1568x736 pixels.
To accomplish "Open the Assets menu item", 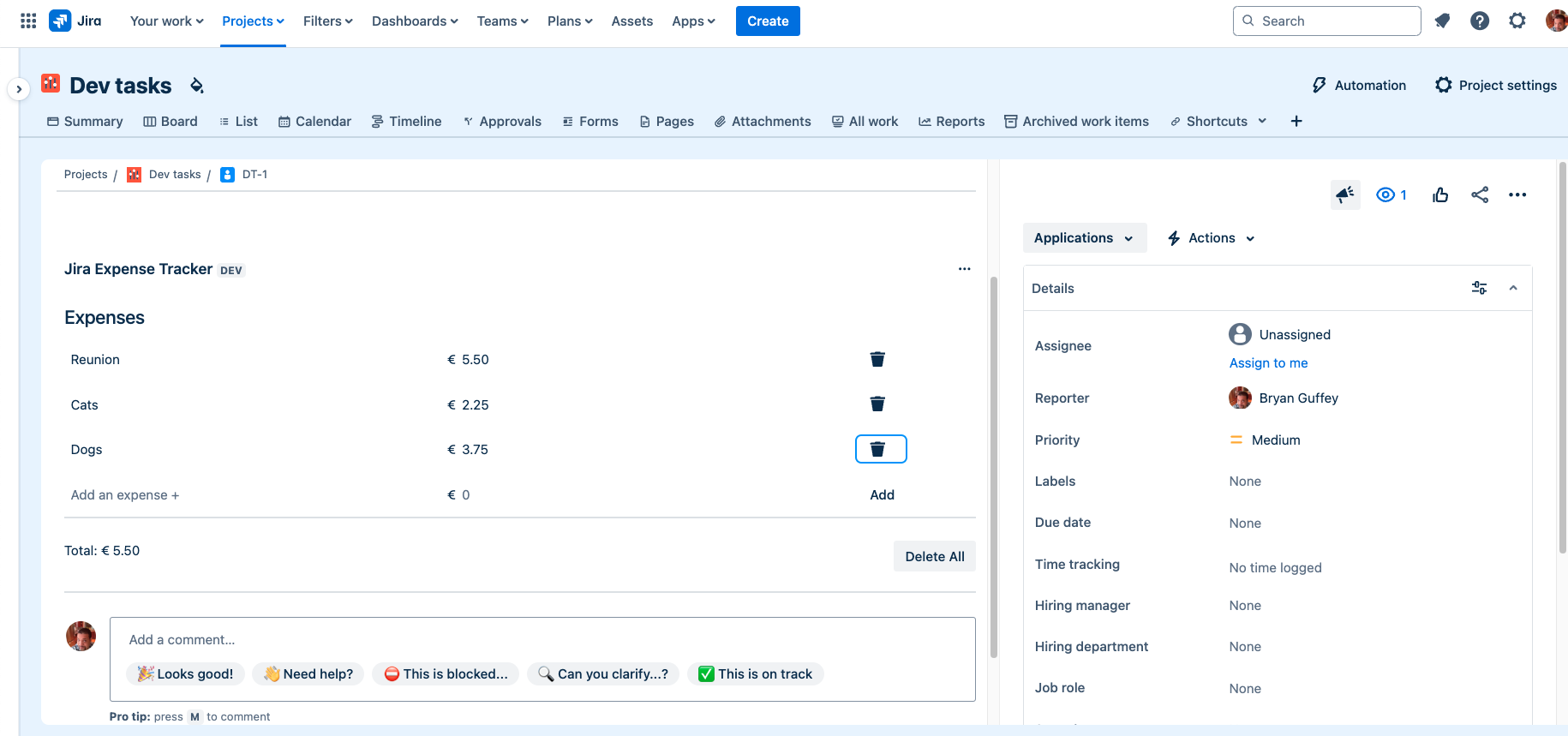I will [x=632, y=21].
